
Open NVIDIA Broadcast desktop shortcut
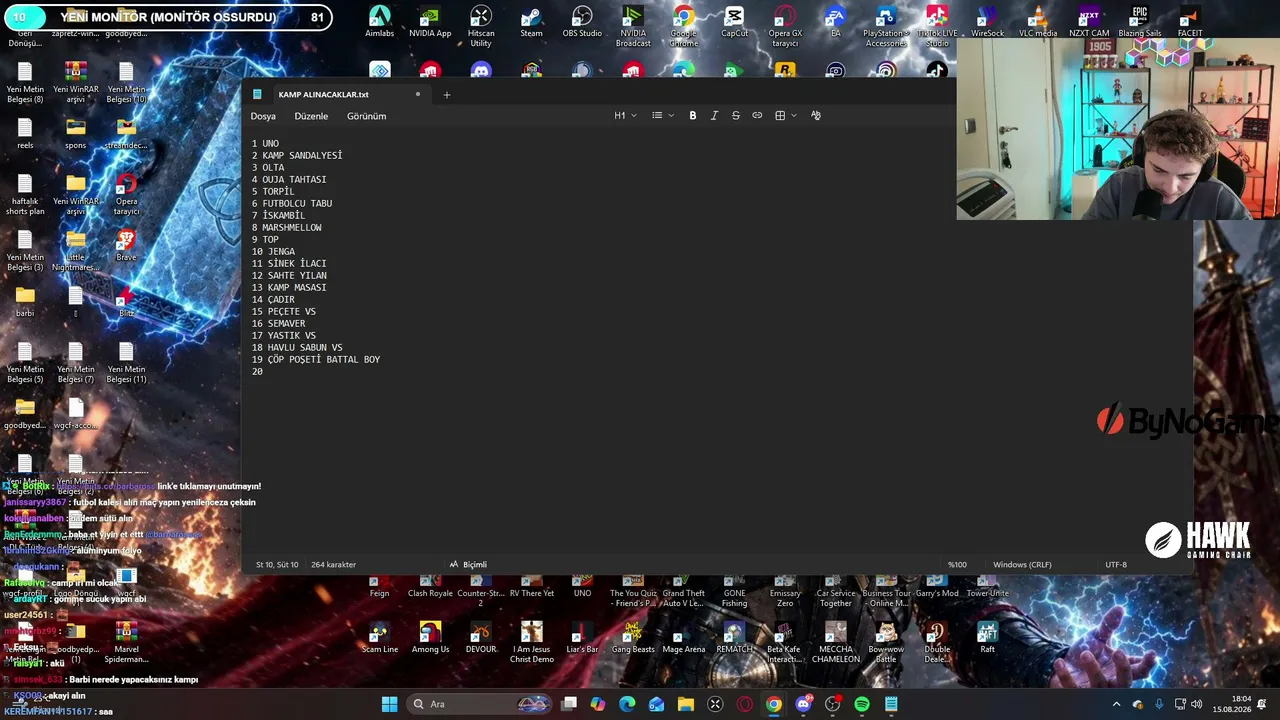coord(633,26)
